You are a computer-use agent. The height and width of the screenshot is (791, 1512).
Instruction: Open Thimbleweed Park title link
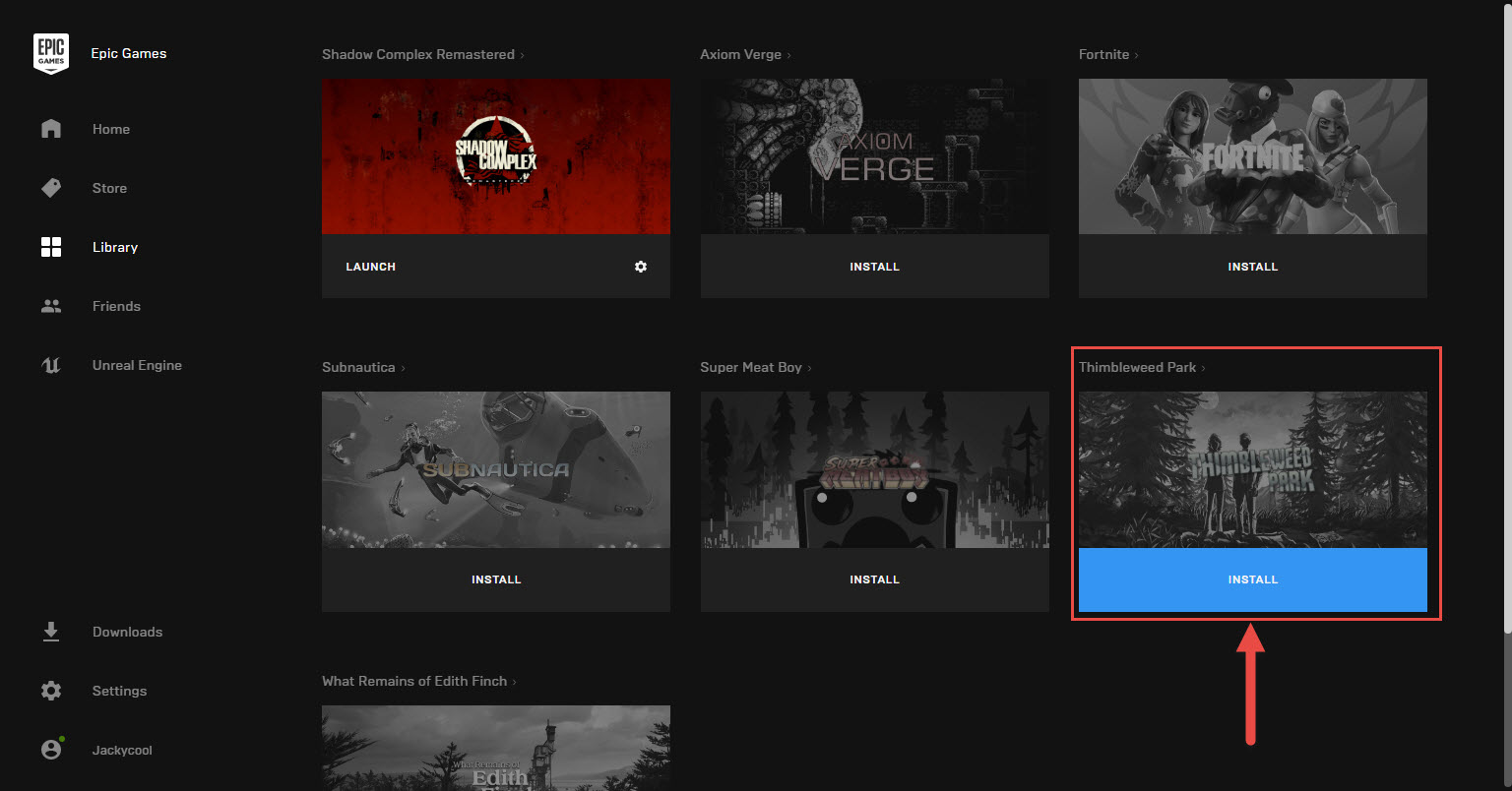tap(1142, 367)
